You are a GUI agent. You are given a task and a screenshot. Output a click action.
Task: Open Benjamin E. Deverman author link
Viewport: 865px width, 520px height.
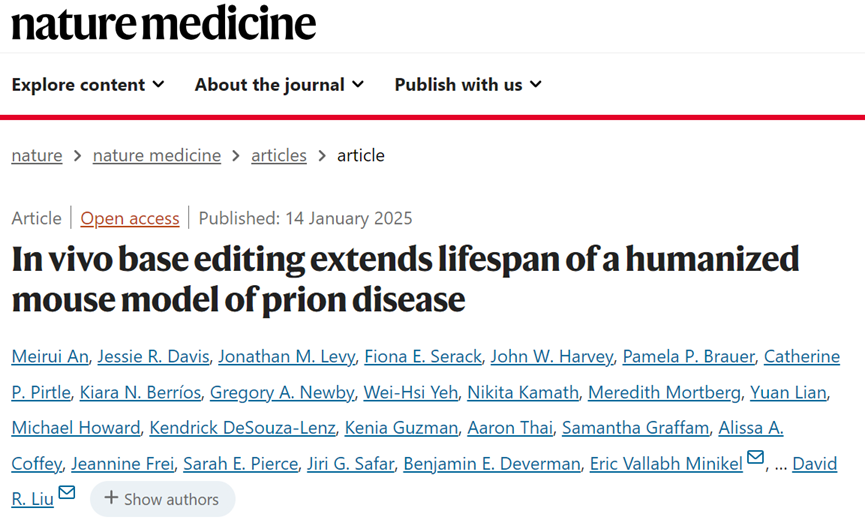(492, 464)
